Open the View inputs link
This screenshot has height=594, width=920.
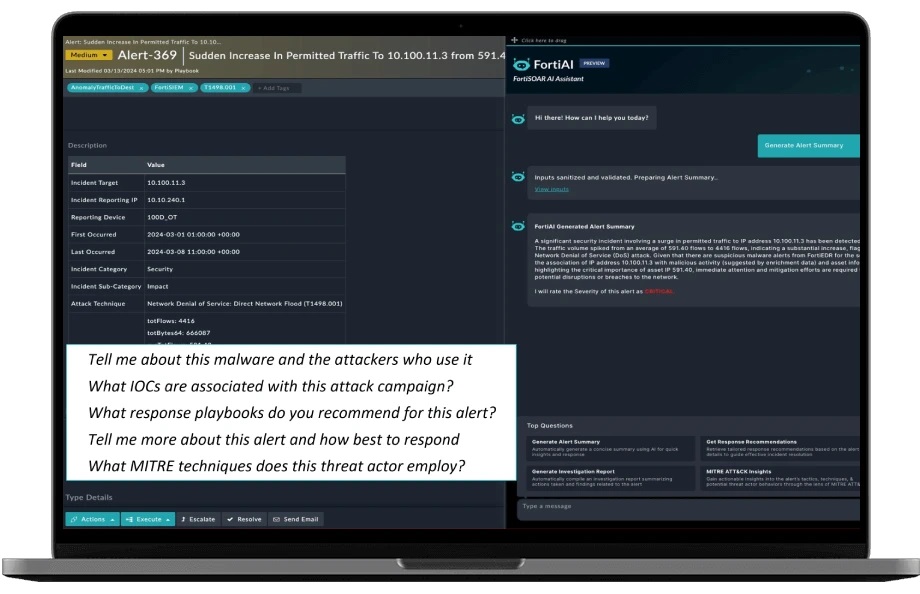click(551, 189)
